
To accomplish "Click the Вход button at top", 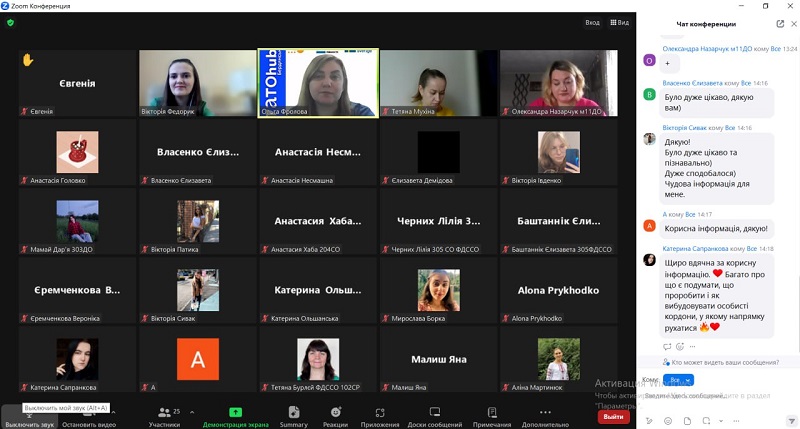I will click(x=592, y=22).
